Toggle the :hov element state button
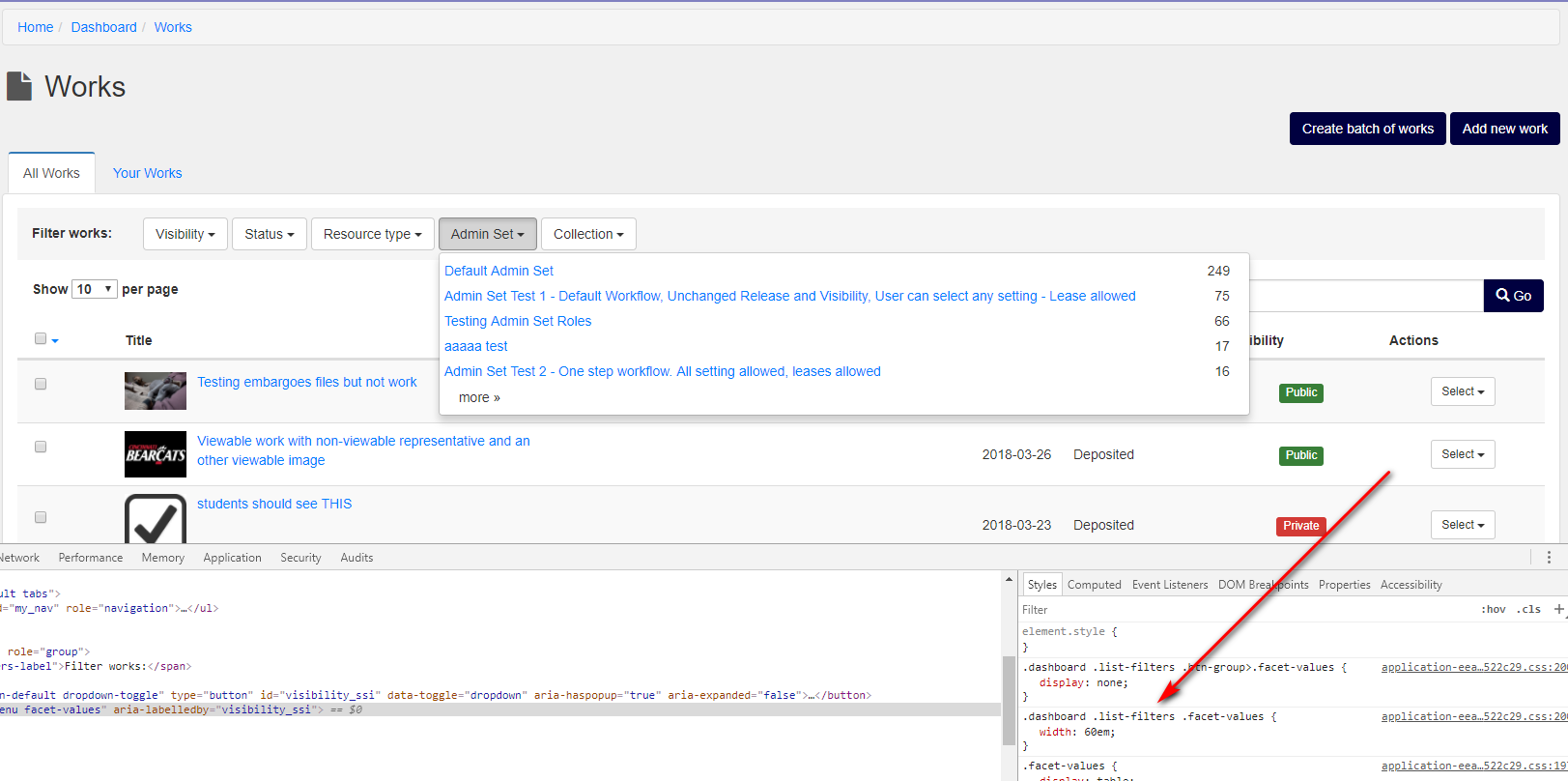Viewport: 1568px width, 781px height. [x=1494, y=609]
